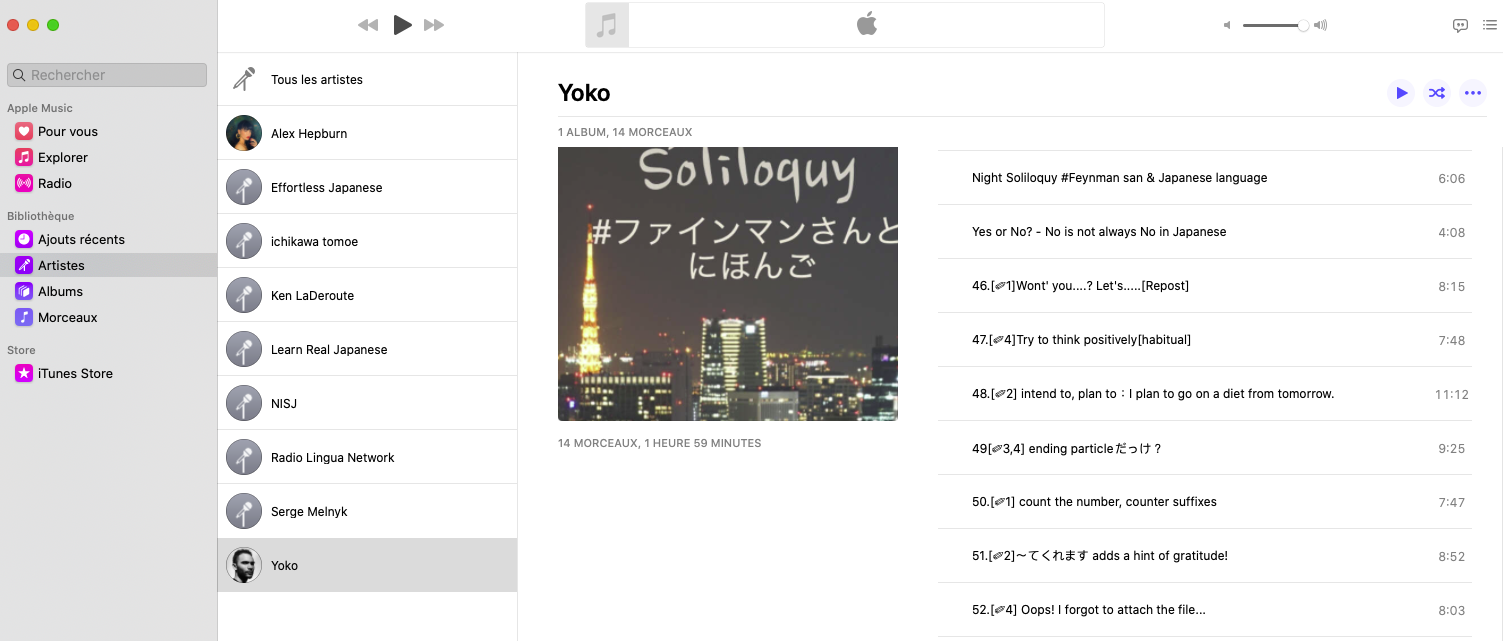Click the Soliloquy album artwork
The width and height of the screenshot is (1503, 641).
(728, 284)
